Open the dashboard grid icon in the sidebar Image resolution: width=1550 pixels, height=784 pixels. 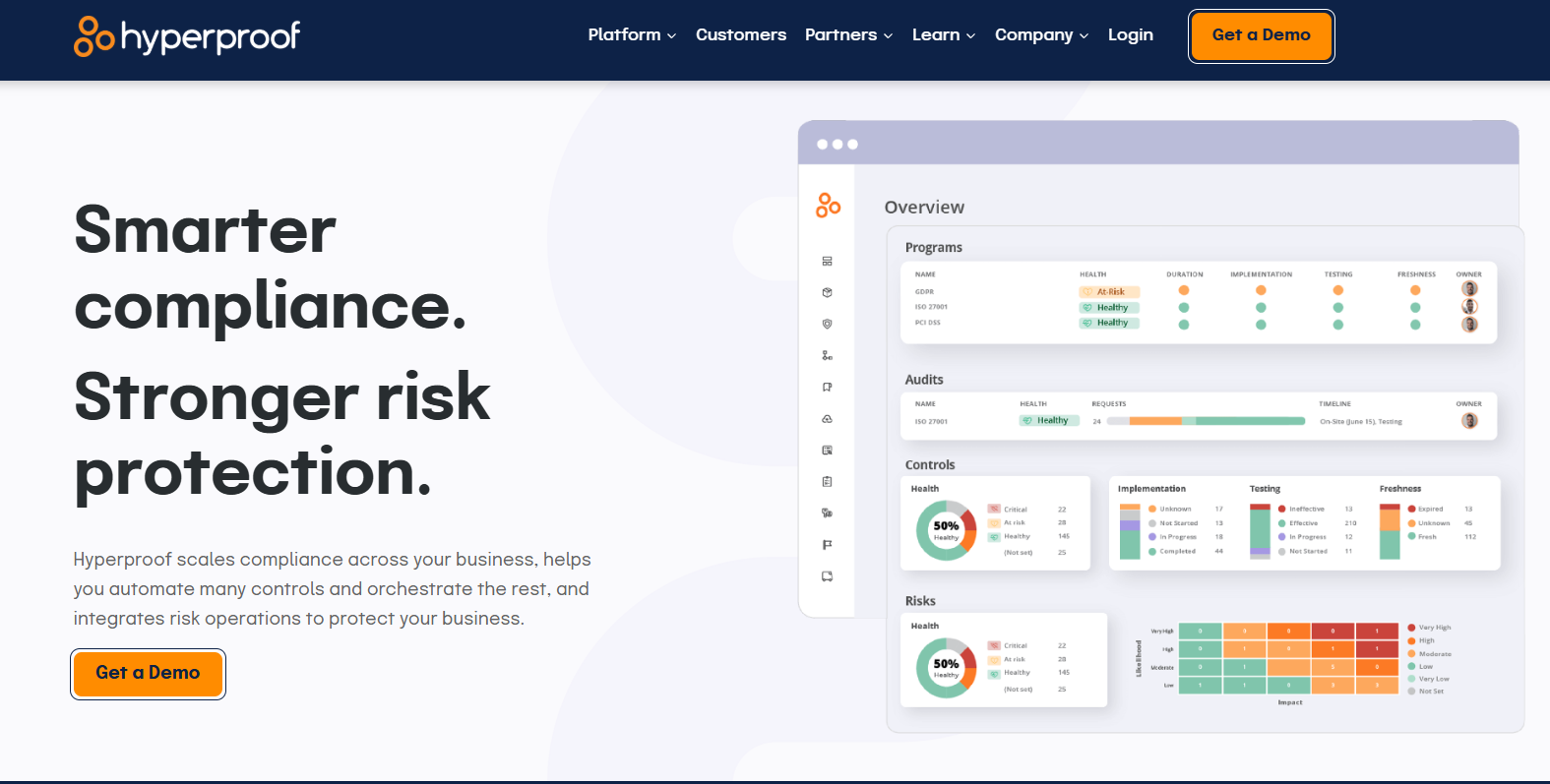[x=827, y=261]
